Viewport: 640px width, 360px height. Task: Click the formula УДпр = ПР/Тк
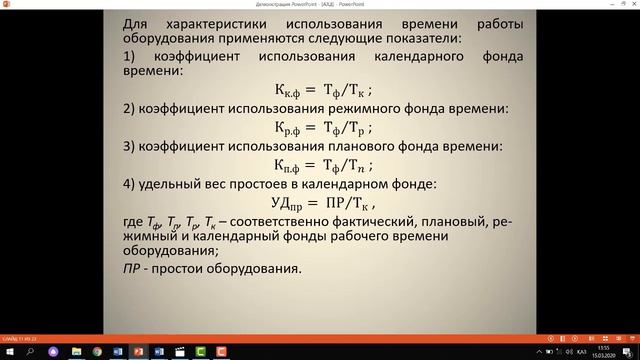pyautogui.click(x=323, y=203)
